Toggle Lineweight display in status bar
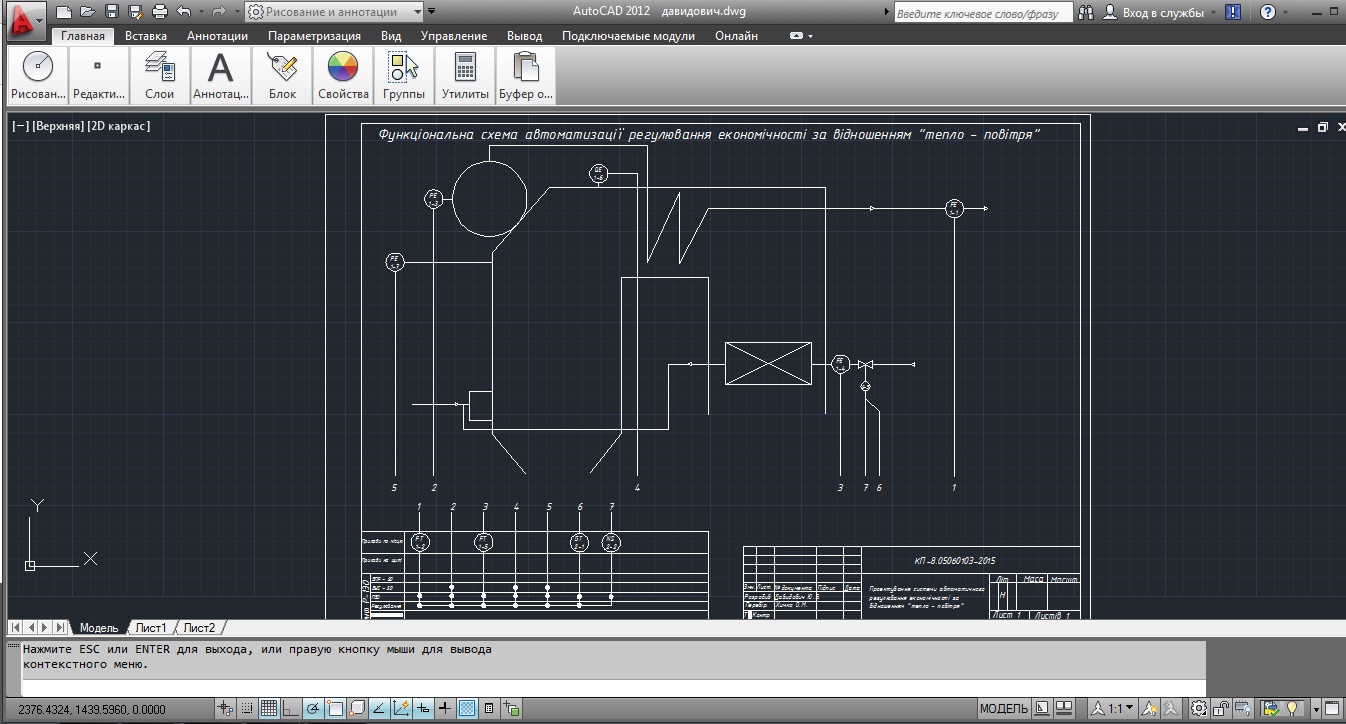 pos(445,709)
